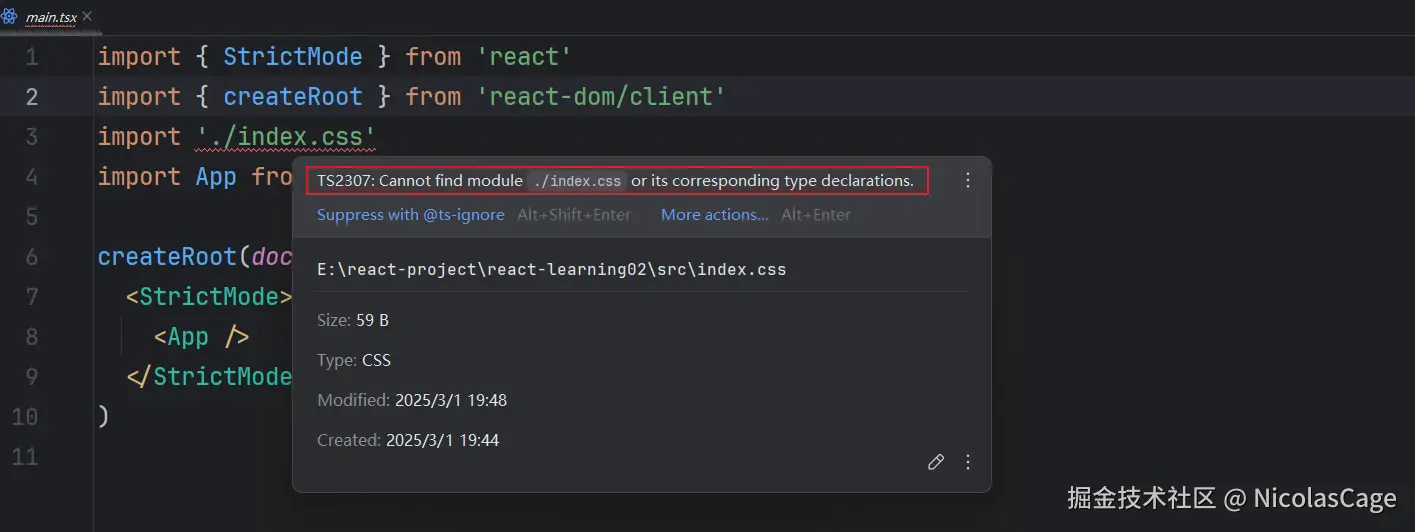1415x532 pixels.
Task: Click the 'react-dom/client' module string
Action: pyautogui.click(x=600, y=97)
